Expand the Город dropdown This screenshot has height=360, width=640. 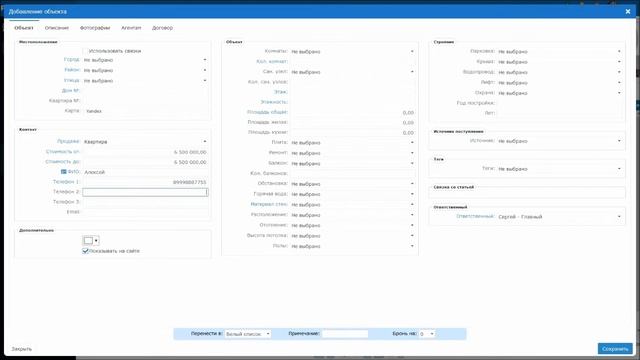coord(146,60)
